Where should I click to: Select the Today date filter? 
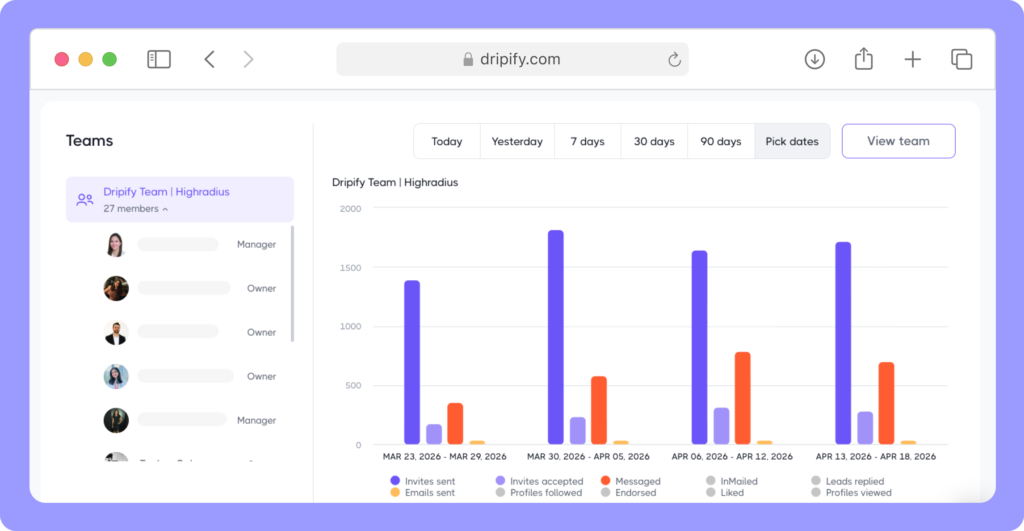pos(447,141)
